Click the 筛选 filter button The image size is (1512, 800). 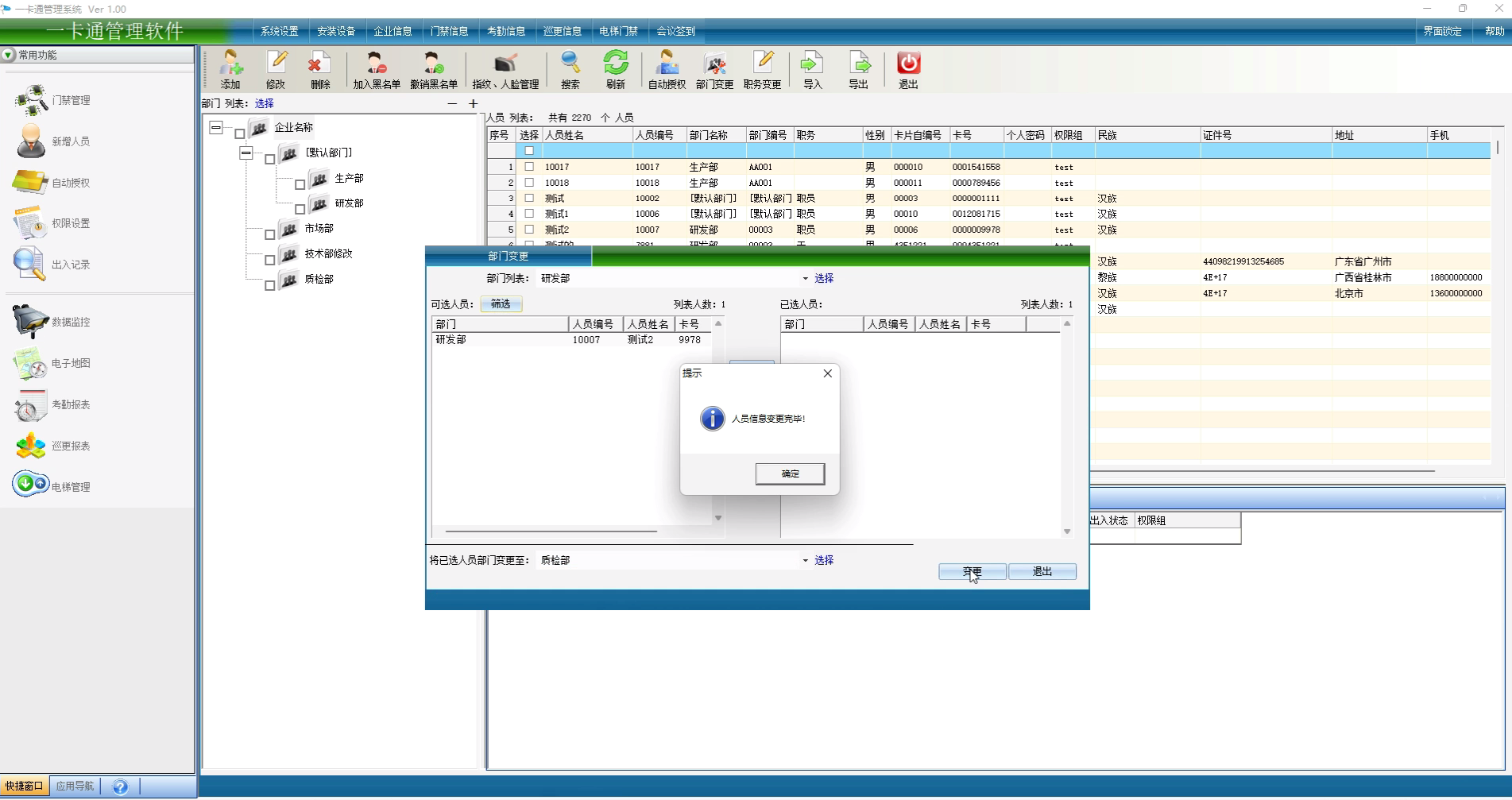501,304
